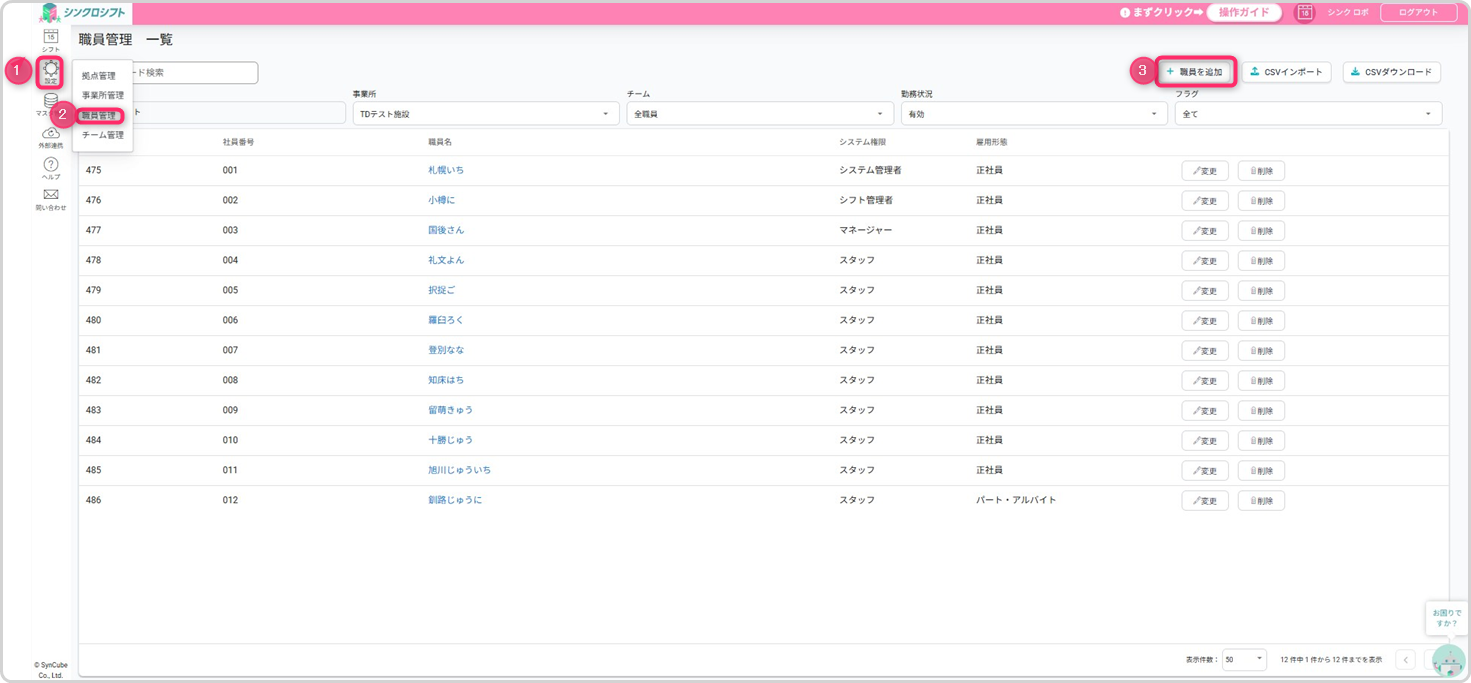Image resolution: width=1471 pixels, height=683 pixels.
Task: Change the 表示件数 page size dropdown
Action: [1243, 659]
